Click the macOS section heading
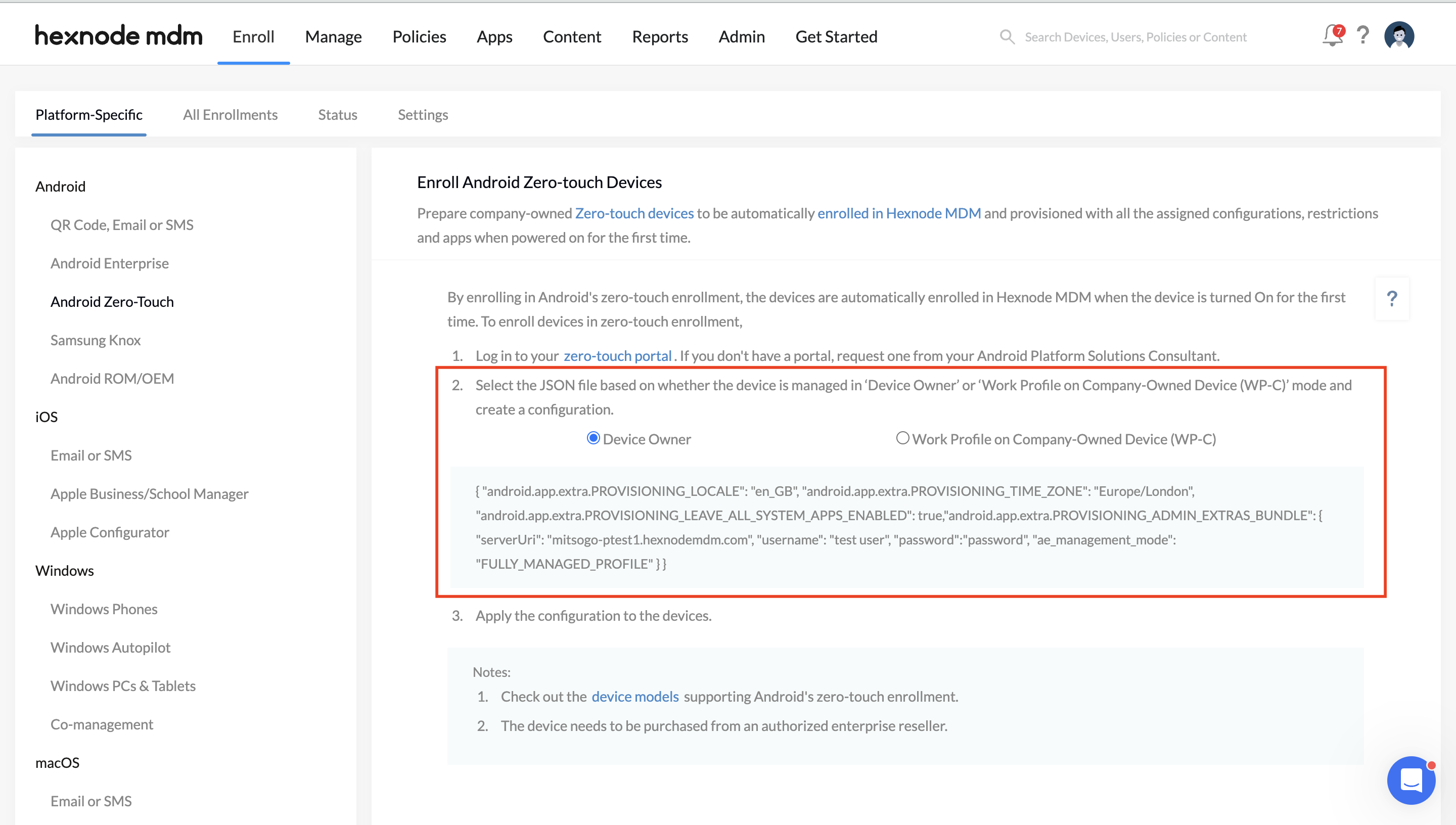Image resolution: width=1456 pixels, height=825 pixels. [x=57, y=763]
